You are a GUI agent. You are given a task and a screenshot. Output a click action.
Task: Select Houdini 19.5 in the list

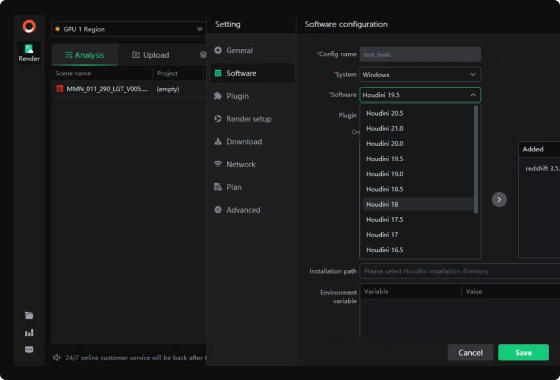(x=418, y=159)
